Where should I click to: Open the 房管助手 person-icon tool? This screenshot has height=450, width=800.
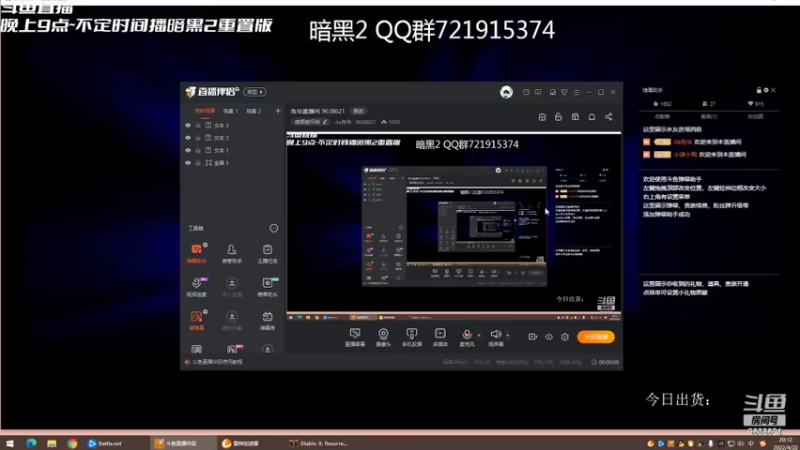[x=232, y=253]
